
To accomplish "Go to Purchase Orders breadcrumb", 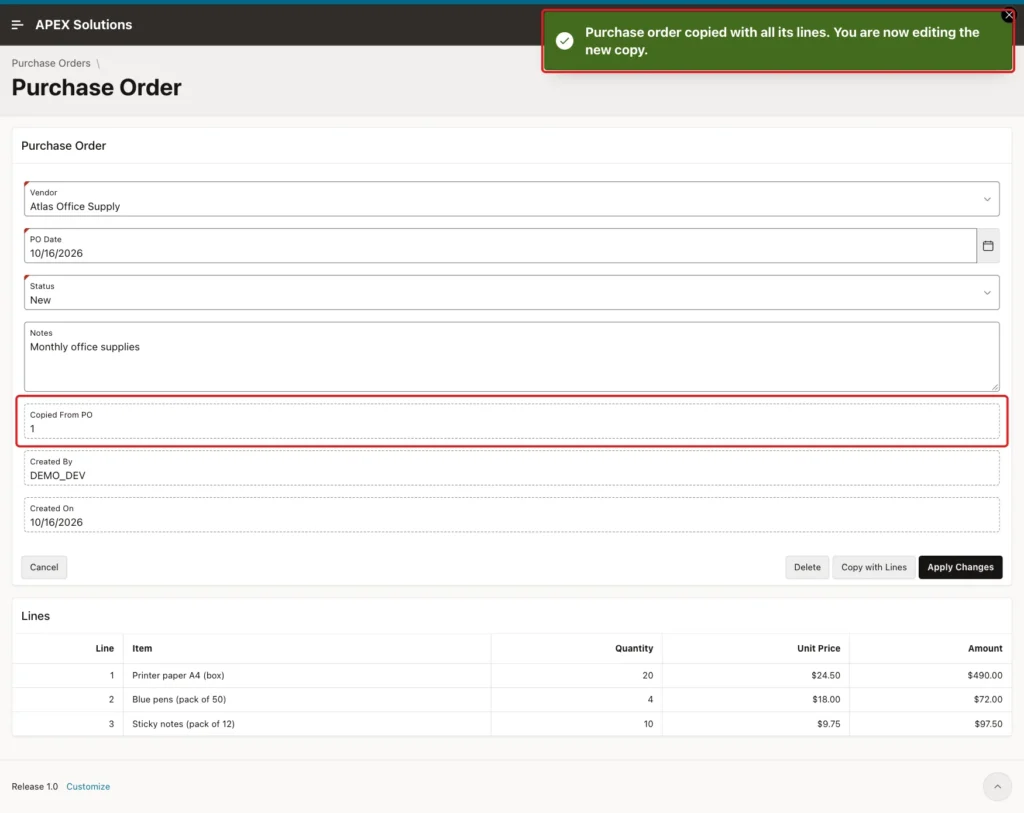I will coord(51,63).
